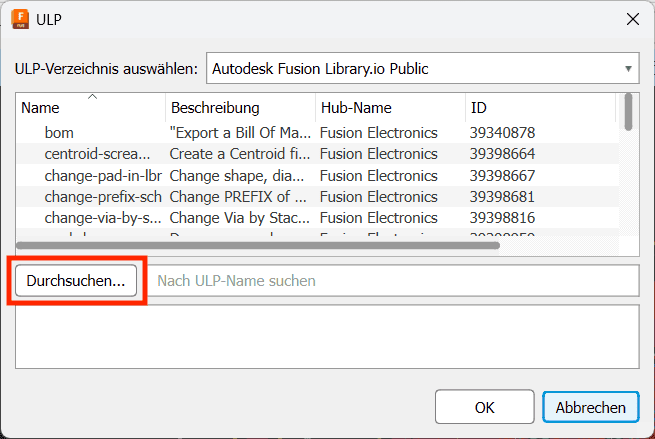The width and height of the screenshot is (655, 439).
Task: Confirm with the OK button
Action: click(485, 407)
